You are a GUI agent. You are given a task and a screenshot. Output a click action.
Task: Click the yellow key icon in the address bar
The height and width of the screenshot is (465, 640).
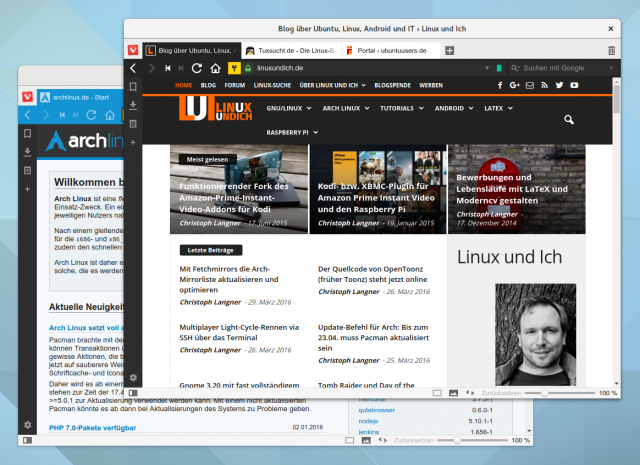[x=234, y=68]
